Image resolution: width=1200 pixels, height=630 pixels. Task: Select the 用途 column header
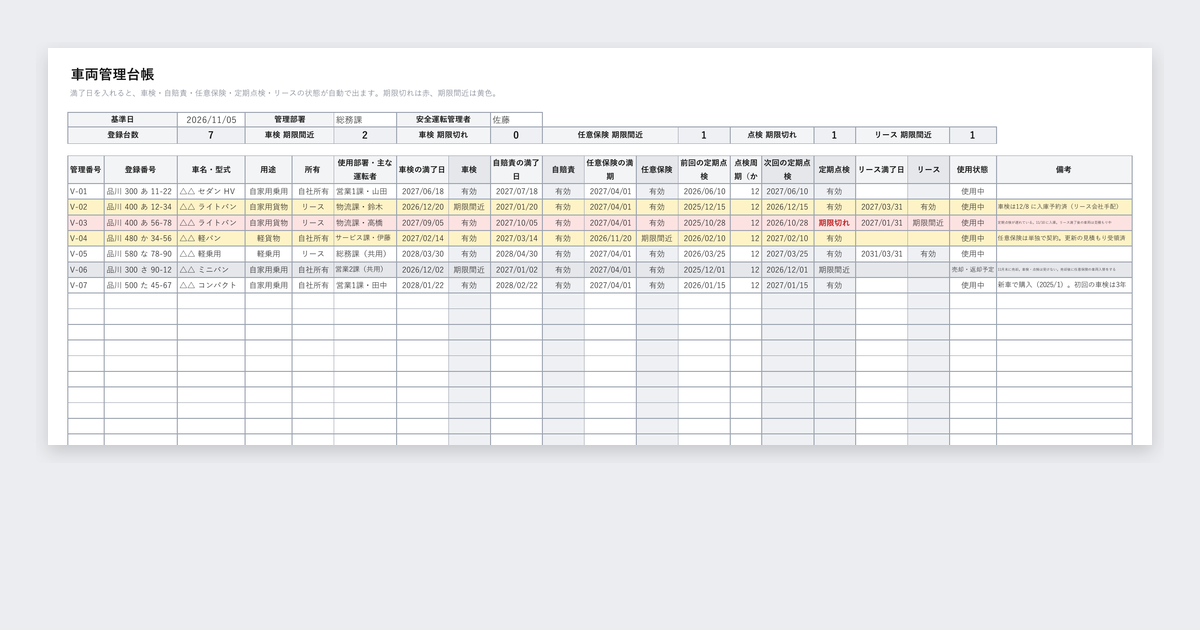269,170
